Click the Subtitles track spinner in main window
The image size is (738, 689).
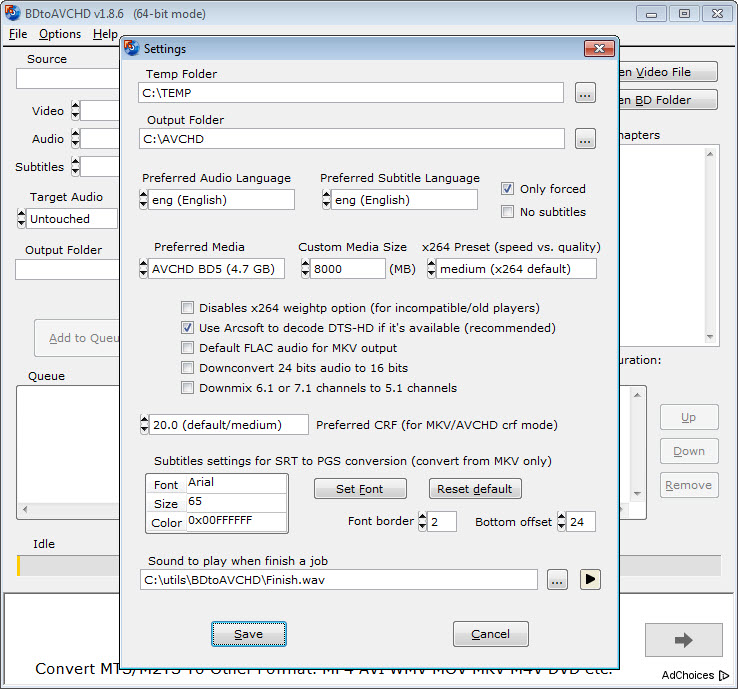coord(75,167)
